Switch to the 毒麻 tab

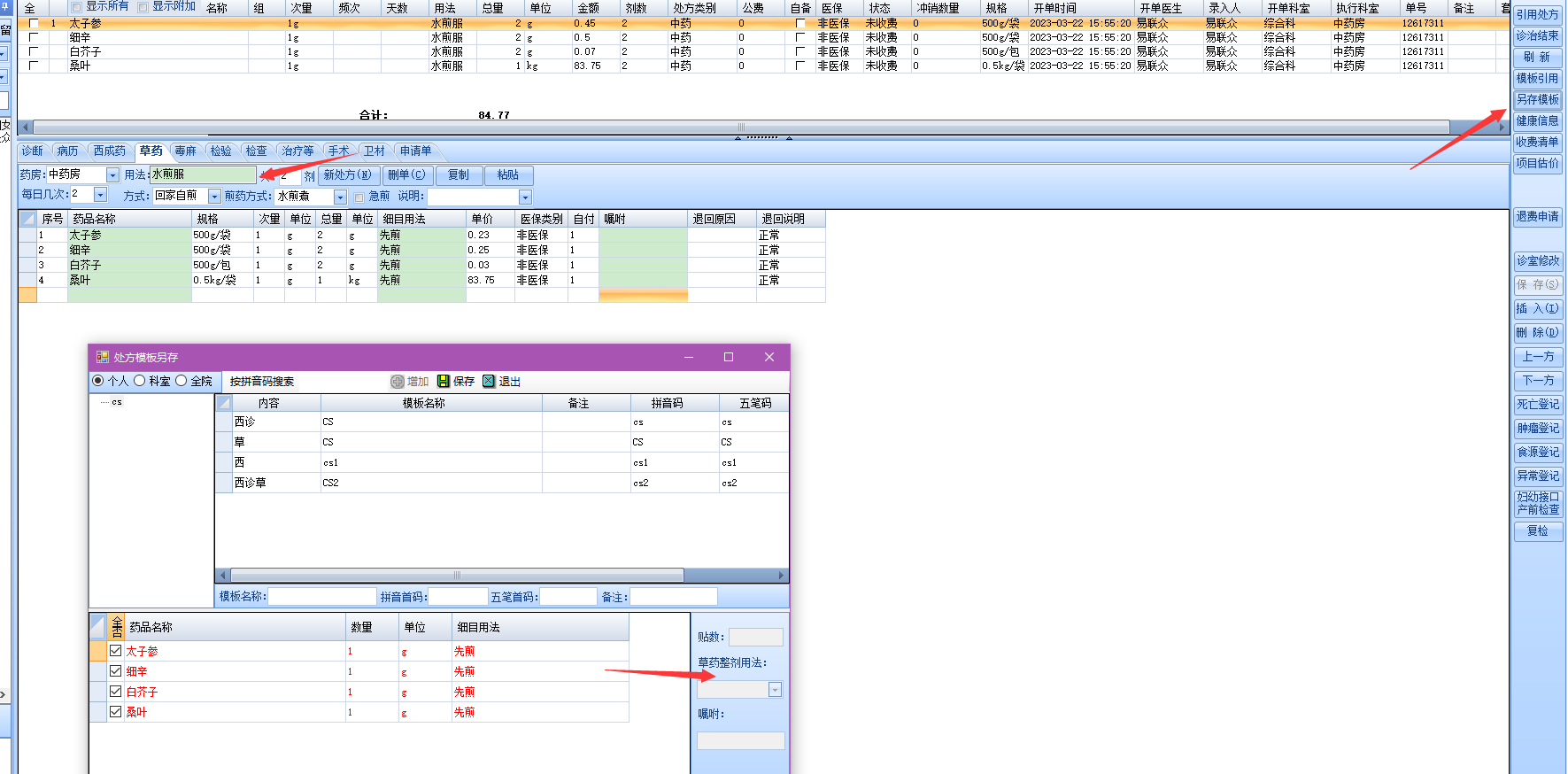186,151
